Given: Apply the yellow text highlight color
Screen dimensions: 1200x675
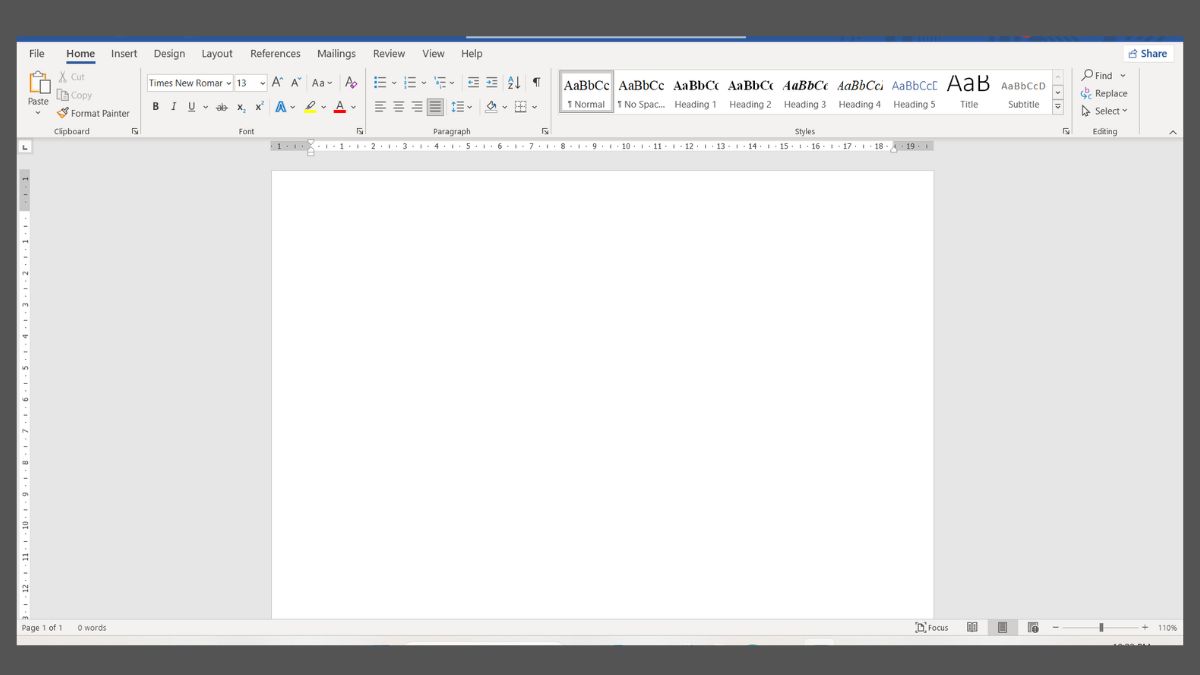Looking at the screenshot, I should 311,107.
